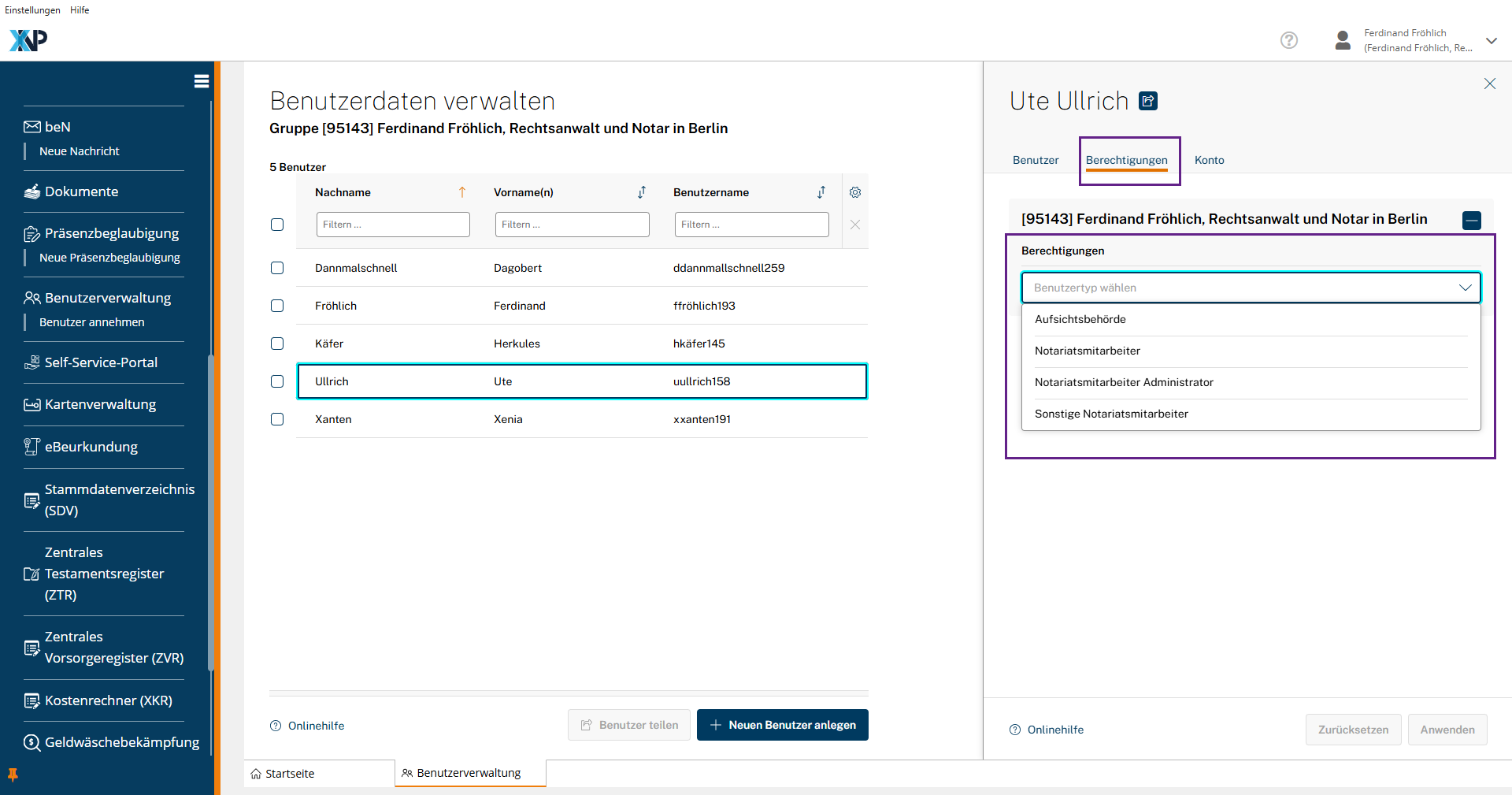Viewport: 1512px width, 795px height.
Task: Open the help question mark icon
Action: [x=1288, y=40]
